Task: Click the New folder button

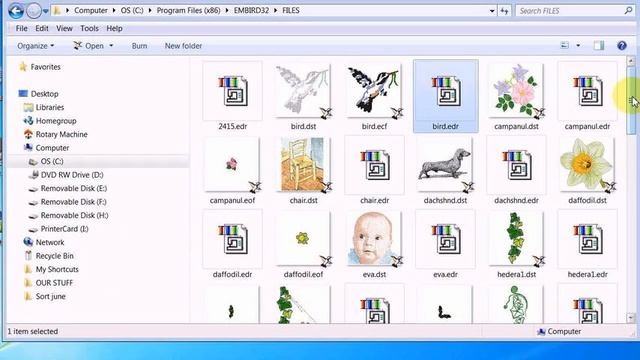Action: [x=183, y=46]
